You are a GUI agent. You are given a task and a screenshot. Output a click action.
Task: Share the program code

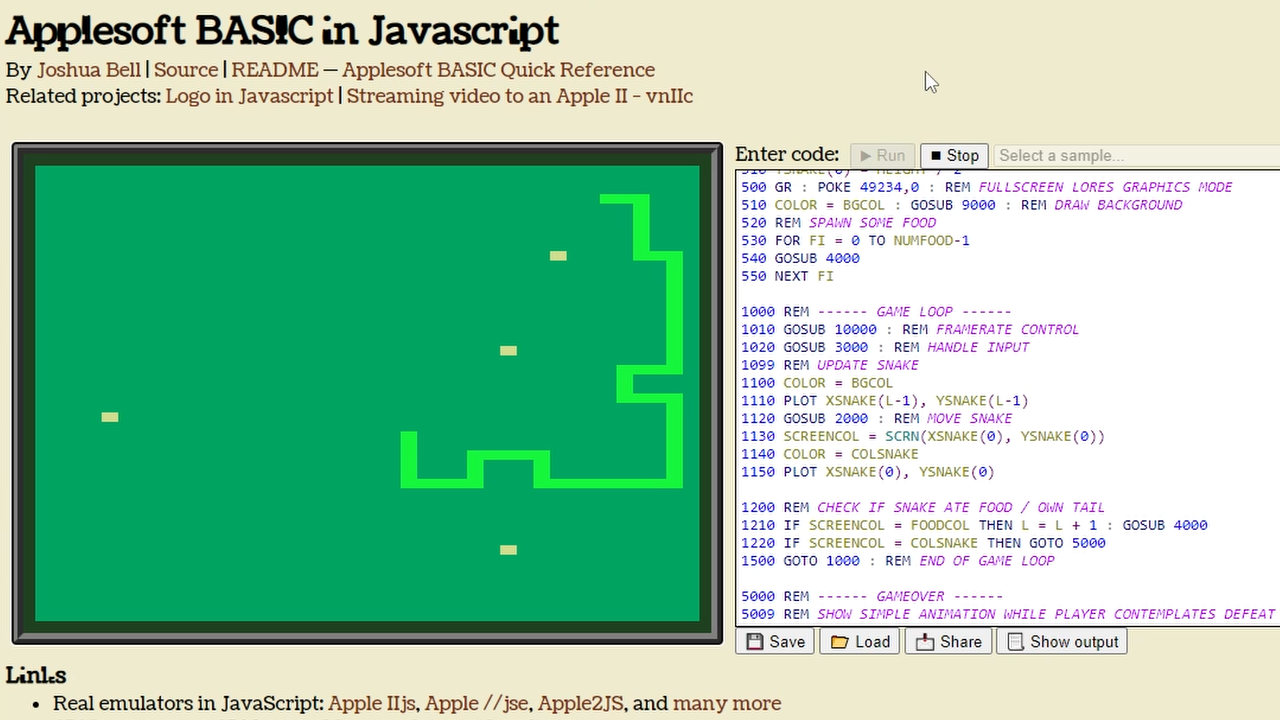[x=948, y=642]
